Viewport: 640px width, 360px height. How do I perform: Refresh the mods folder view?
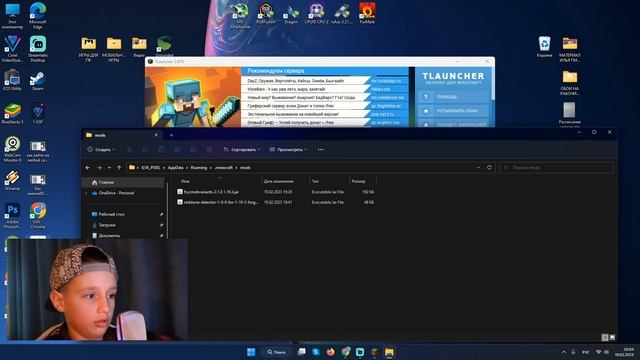(x=489, y=167)
